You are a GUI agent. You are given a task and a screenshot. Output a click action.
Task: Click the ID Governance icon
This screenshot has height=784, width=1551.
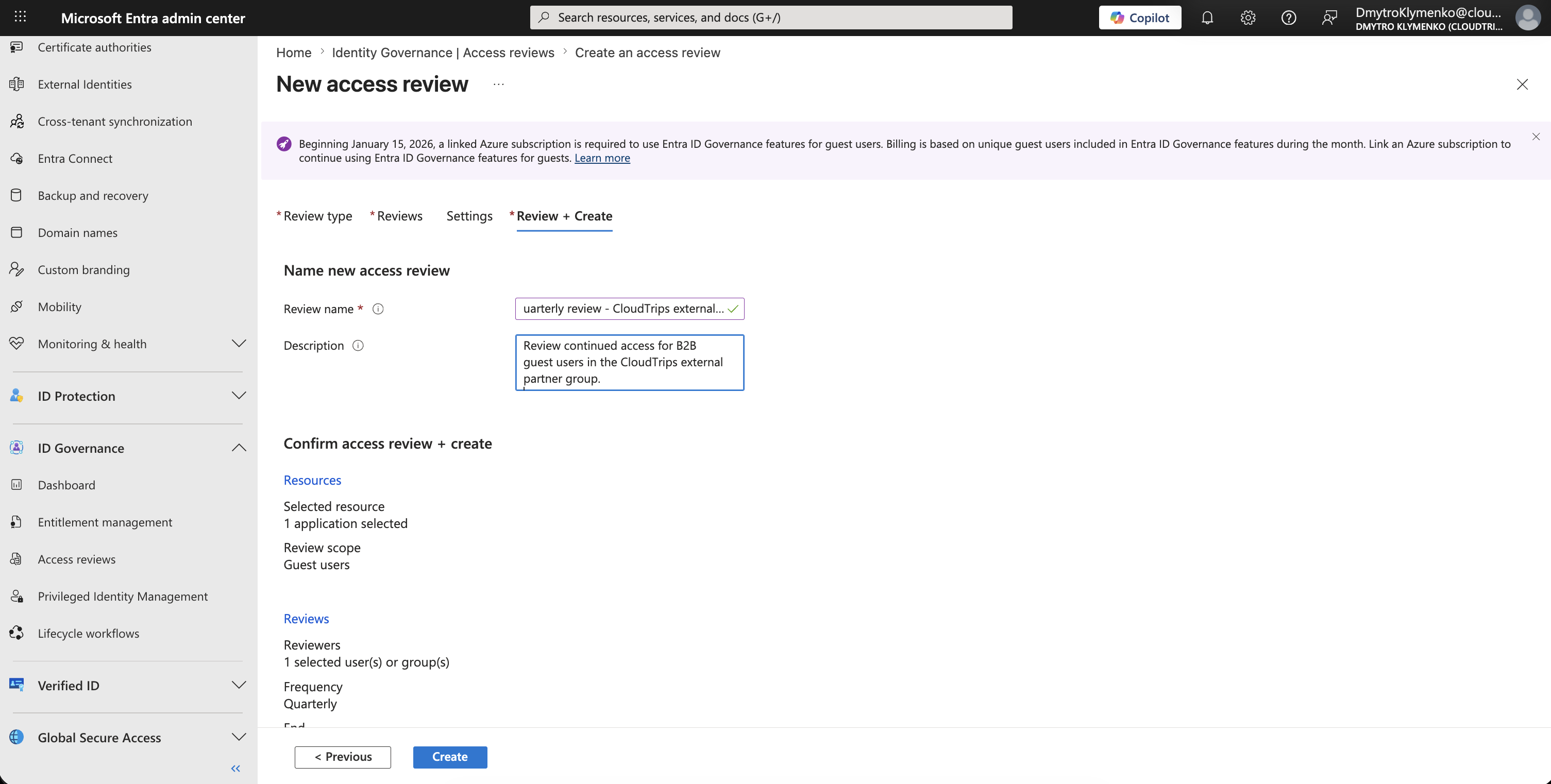coord(17,448)
